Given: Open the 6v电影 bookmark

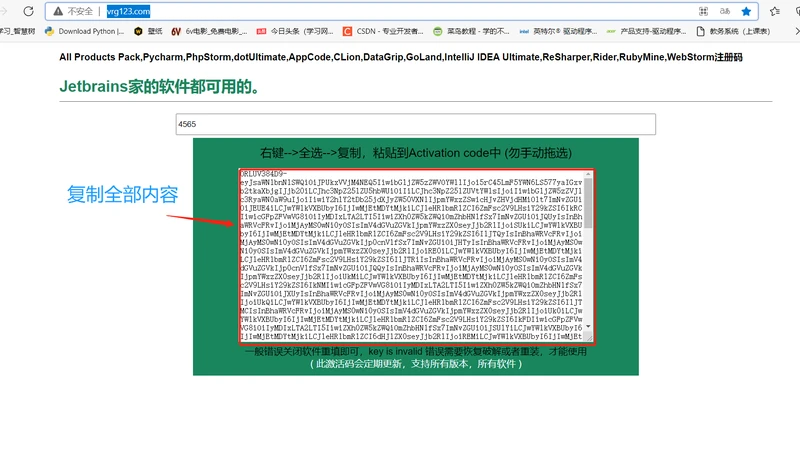Looking at the screenshot, I should (x=208, y=31).
